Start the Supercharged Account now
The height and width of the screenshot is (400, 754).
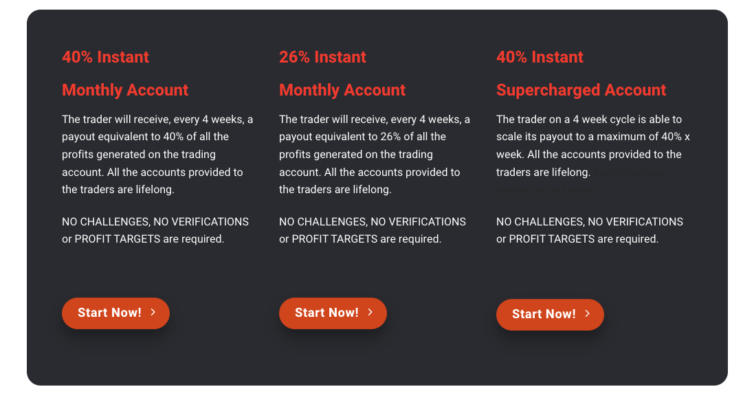click(x=550, y=314)
